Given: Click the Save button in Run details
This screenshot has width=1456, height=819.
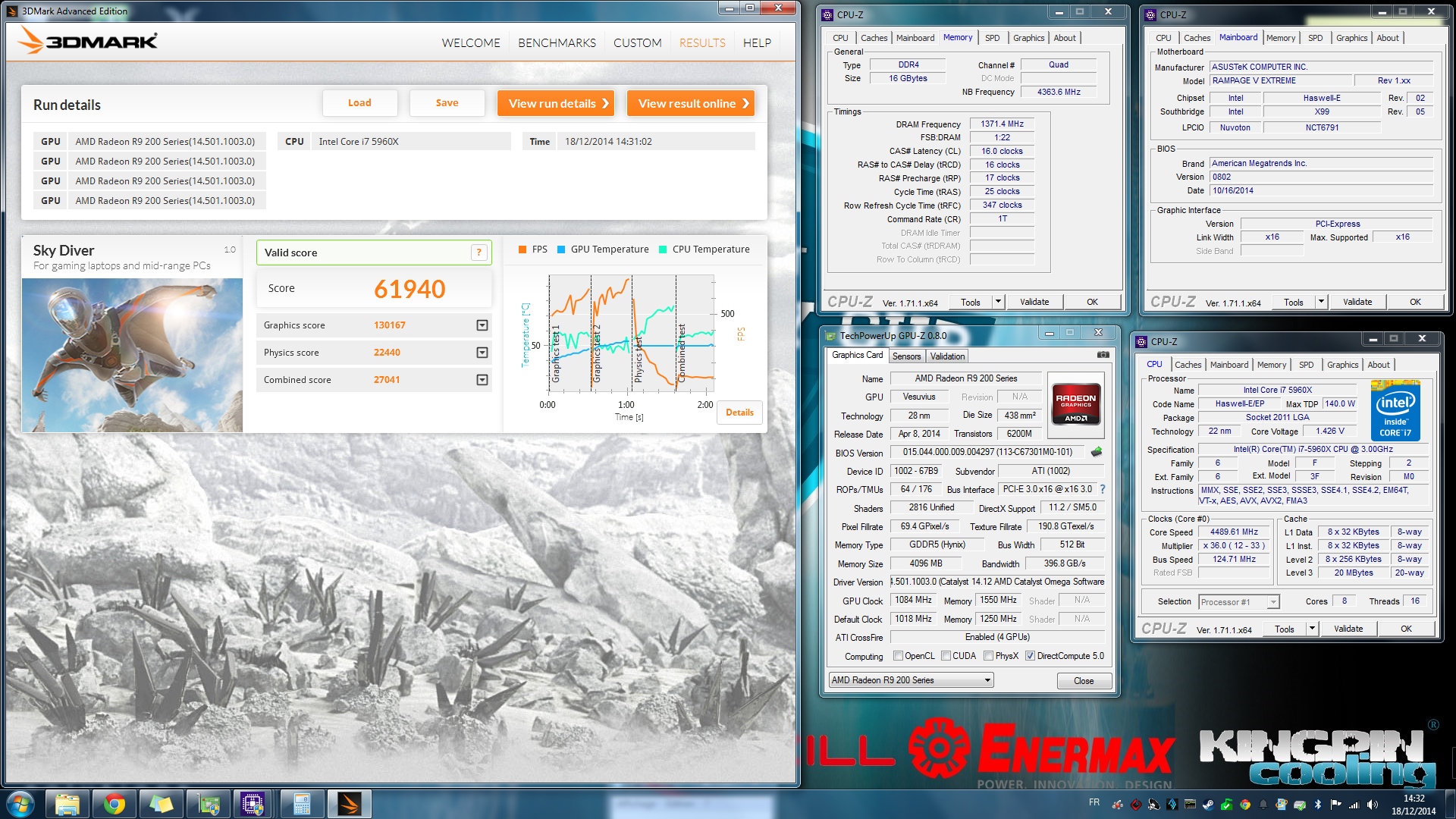Looking at the screenshot, I should coord(447,103).
